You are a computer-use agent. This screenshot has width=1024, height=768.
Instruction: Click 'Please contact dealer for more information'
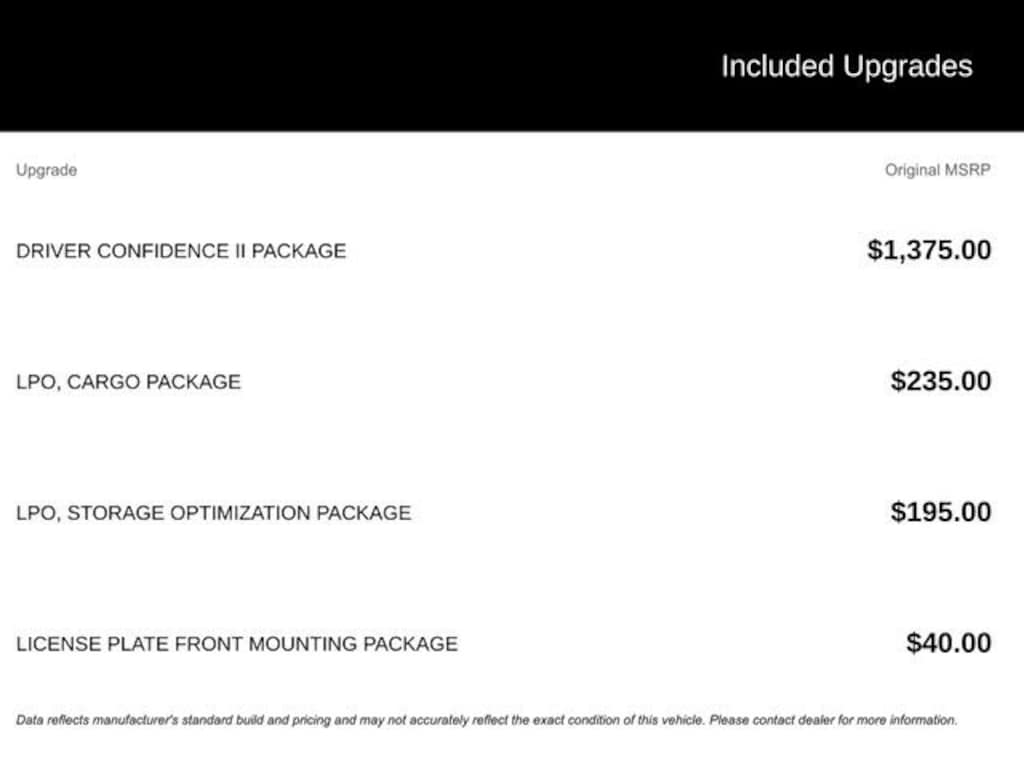coord(833,720)
